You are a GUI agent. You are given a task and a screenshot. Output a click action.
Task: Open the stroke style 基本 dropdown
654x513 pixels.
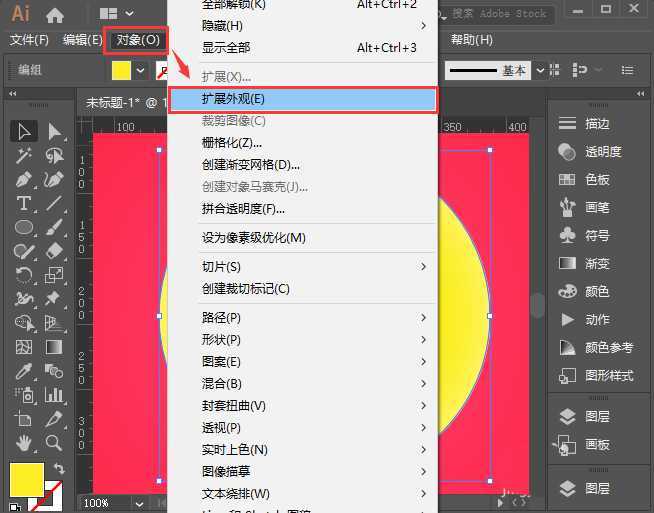(x=540, y=70)
